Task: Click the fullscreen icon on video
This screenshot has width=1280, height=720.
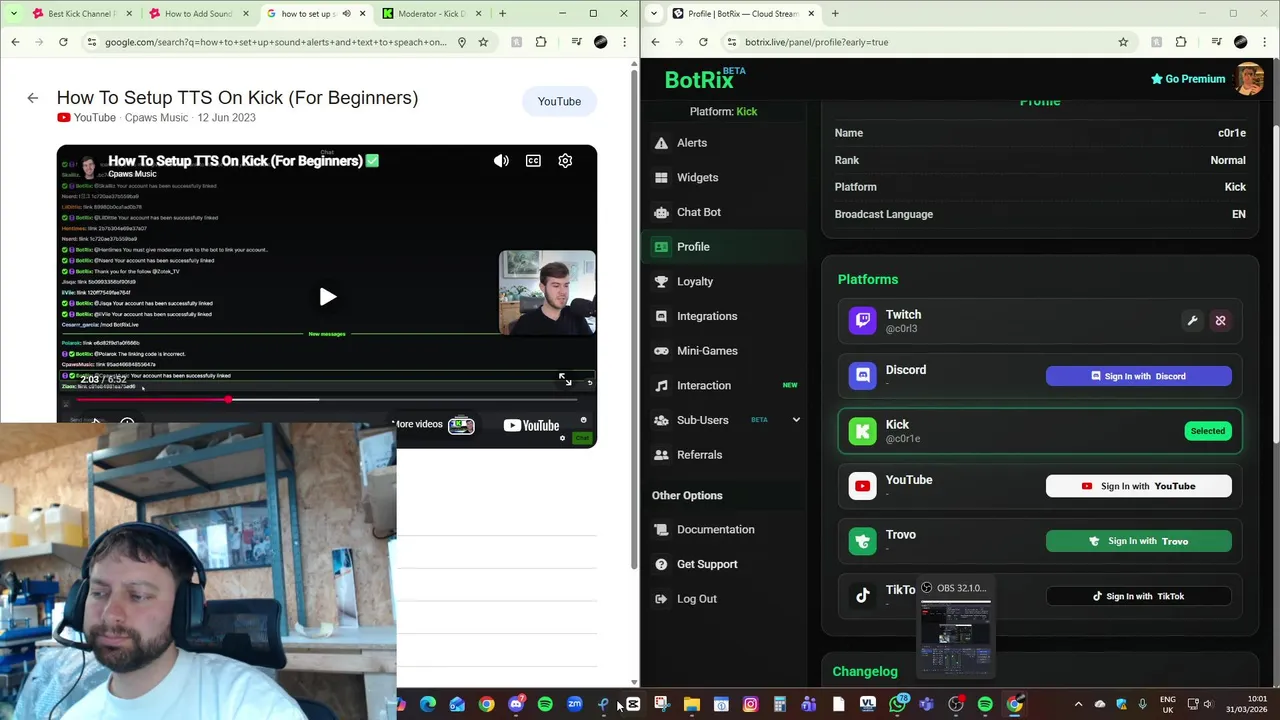Action: [565, 380]
